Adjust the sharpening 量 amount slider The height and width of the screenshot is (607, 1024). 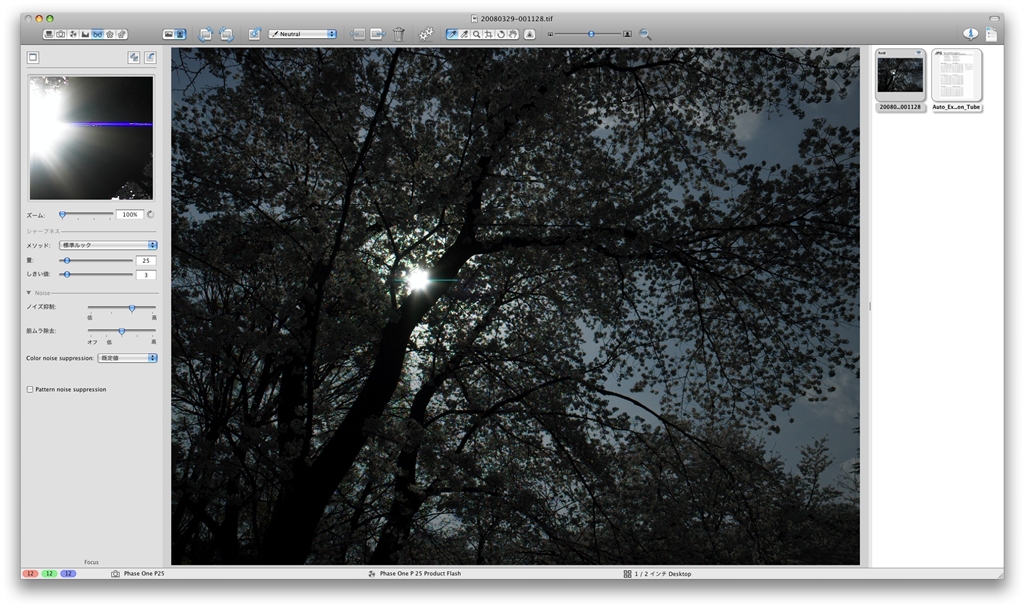point(67,260)
